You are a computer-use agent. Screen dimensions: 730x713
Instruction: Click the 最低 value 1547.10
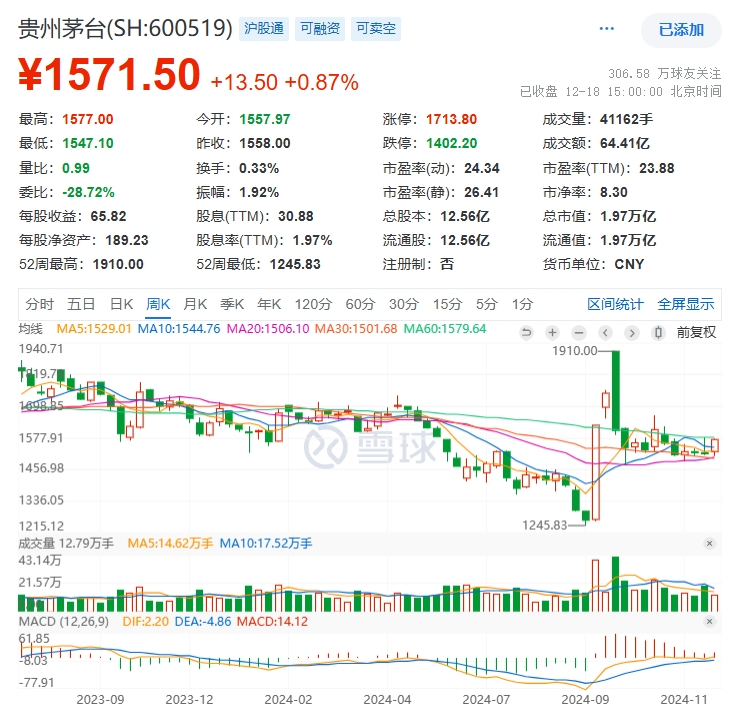click(x=88, y=143)
